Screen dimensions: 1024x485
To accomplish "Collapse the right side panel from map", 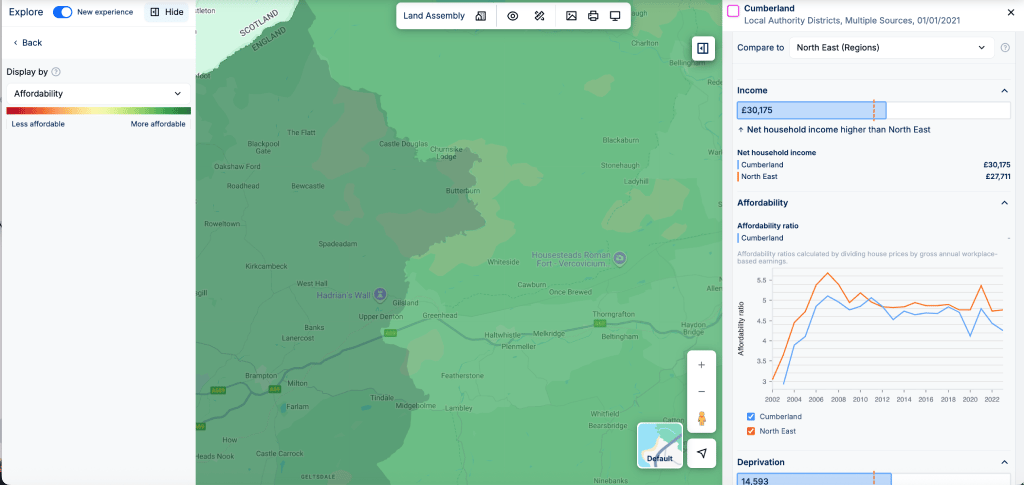I will 702,48.
